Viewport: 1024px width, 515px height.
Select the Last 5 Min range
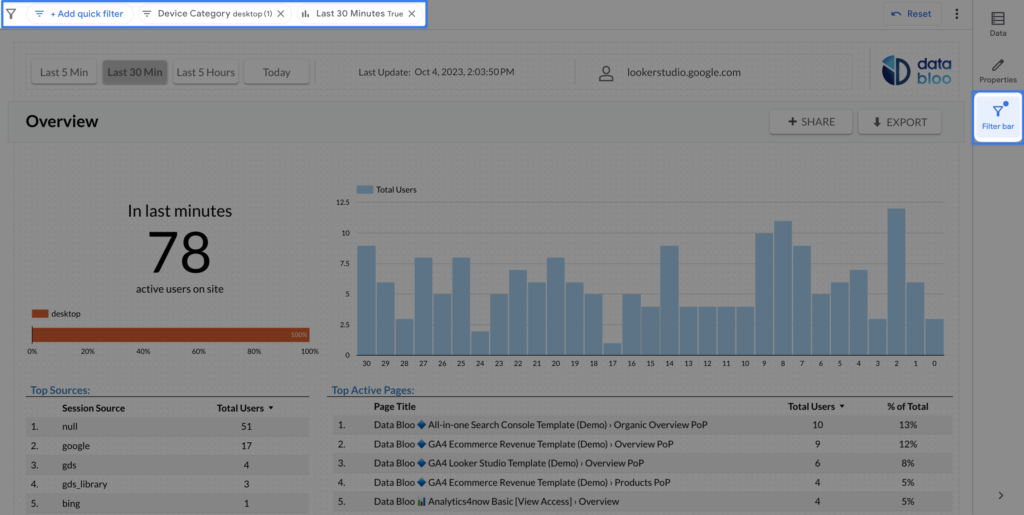(64, 72)
